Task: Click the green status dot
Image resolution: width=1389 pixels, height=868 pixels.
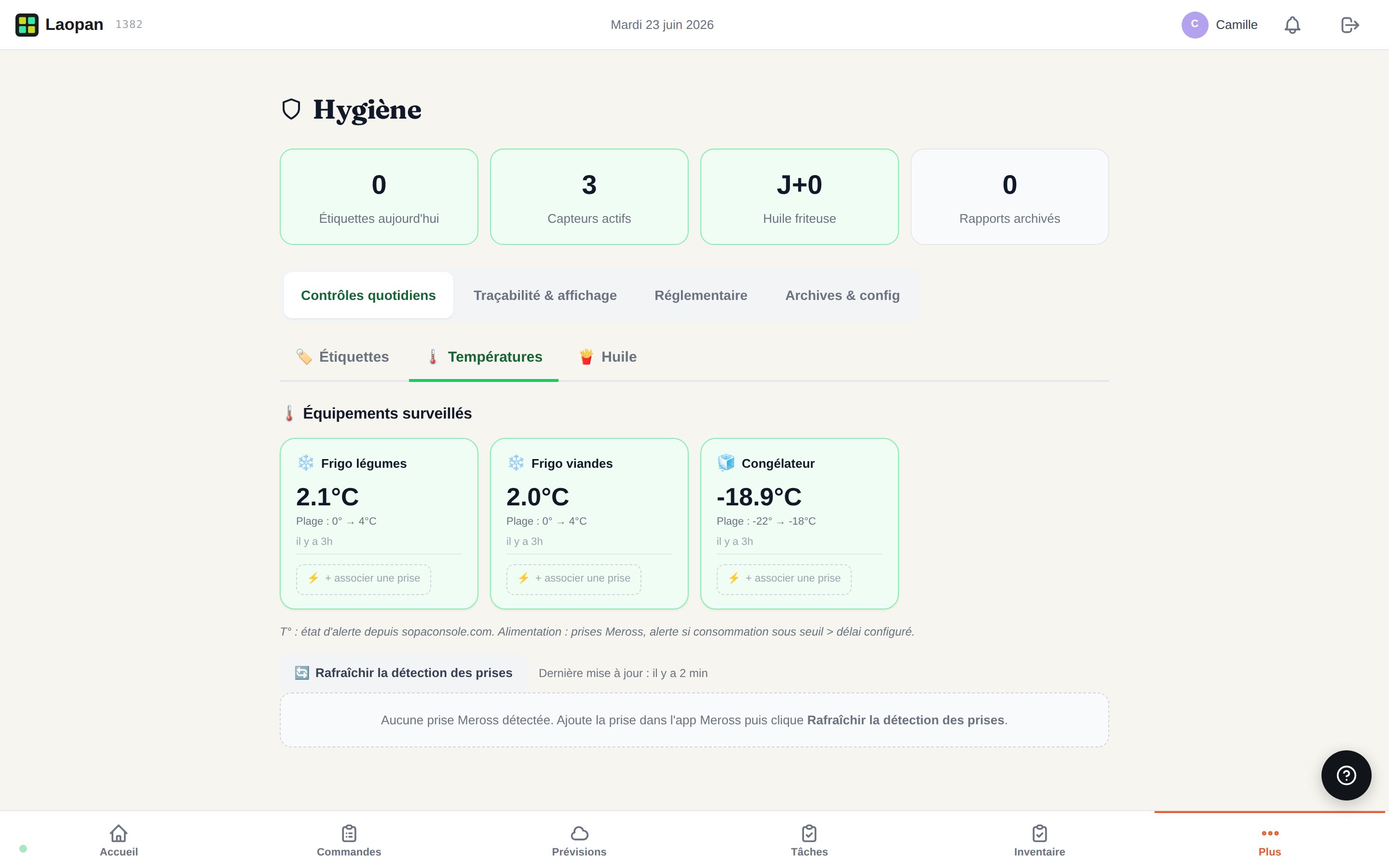Action: (x=23, y=849)
